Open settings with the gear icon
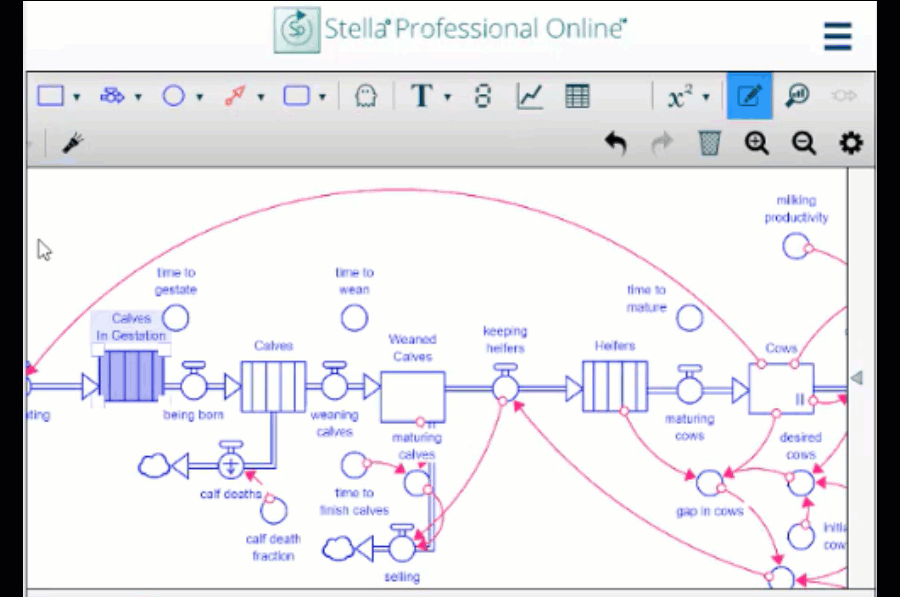This screenshot has width=900, height=597. pyautogui.click(x=851, y=143)
